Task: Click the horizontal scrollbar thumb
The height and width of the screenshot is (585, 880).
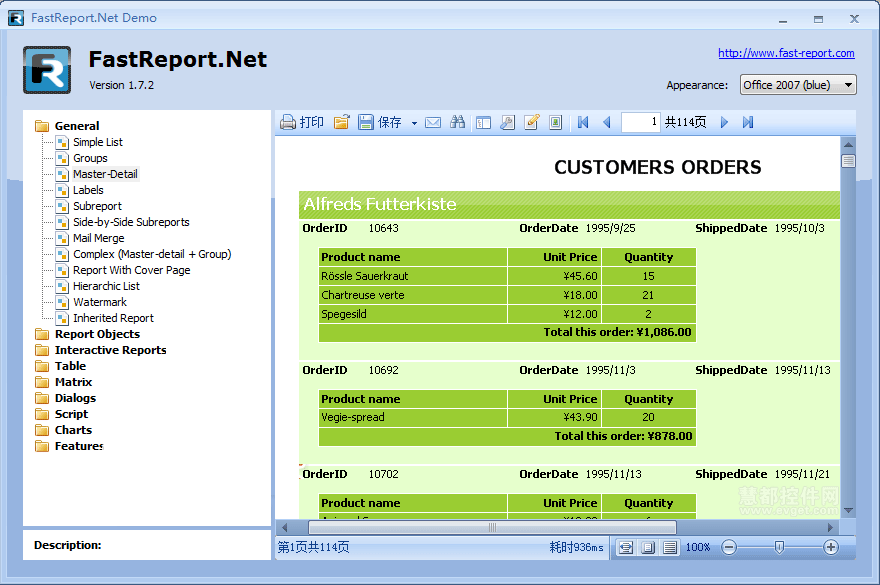Action: tap(492, 527)
